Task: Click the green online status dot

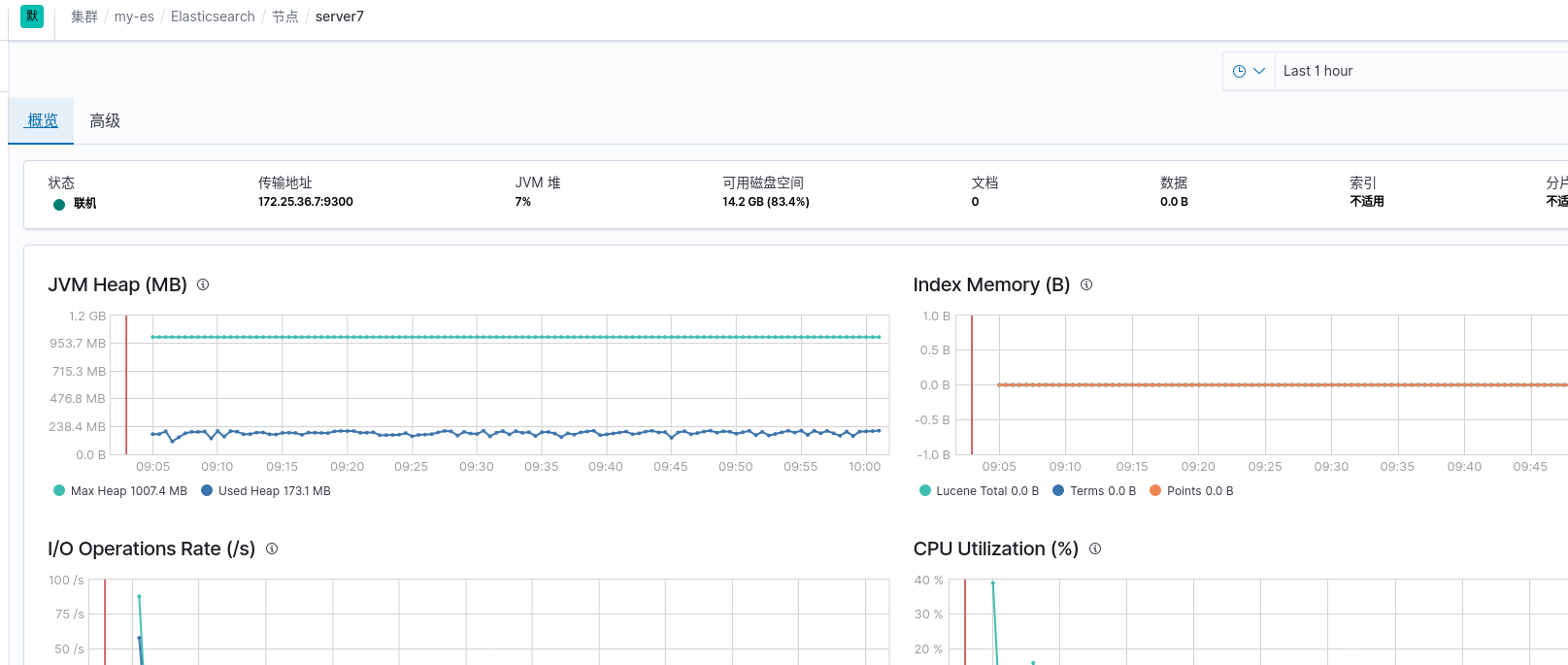Action: point(59,204)
